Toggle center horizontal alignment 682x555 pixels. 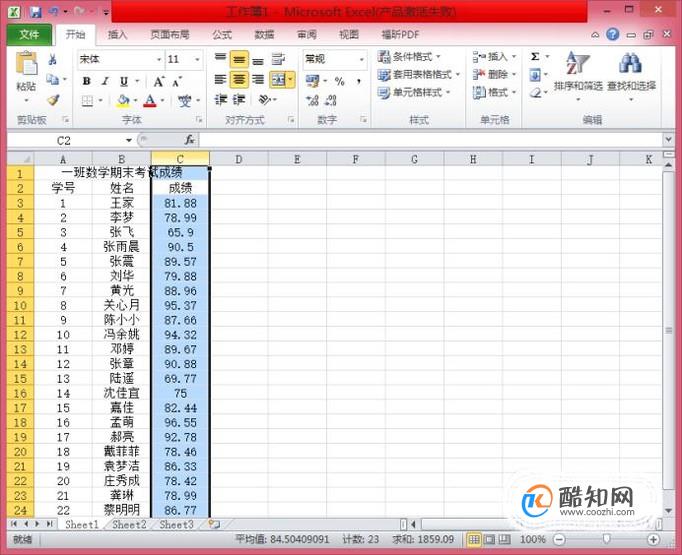(239, 80)
